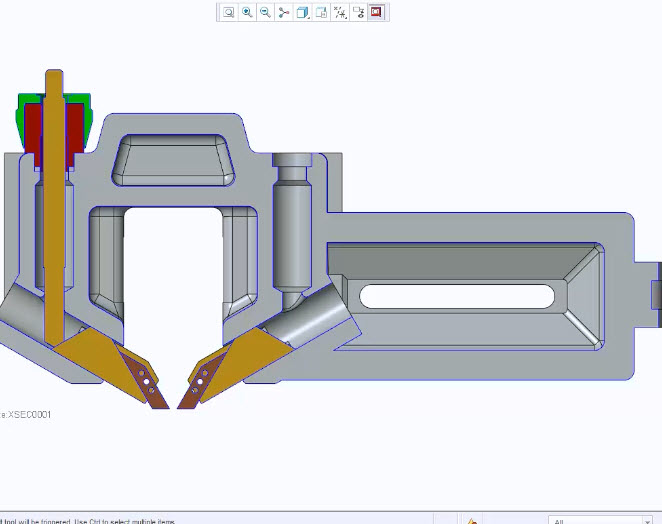Click the Repaint screen icon

point(284,12)
